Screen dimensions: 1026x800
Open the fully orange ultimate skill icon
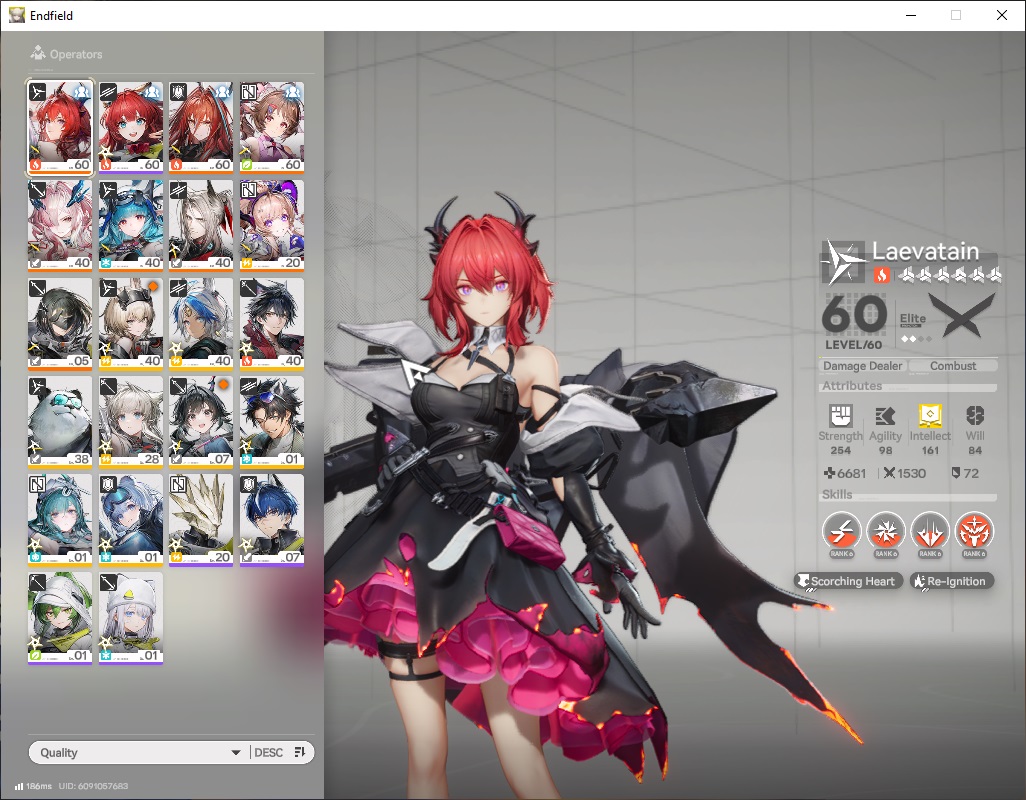[x=974, y=531]
